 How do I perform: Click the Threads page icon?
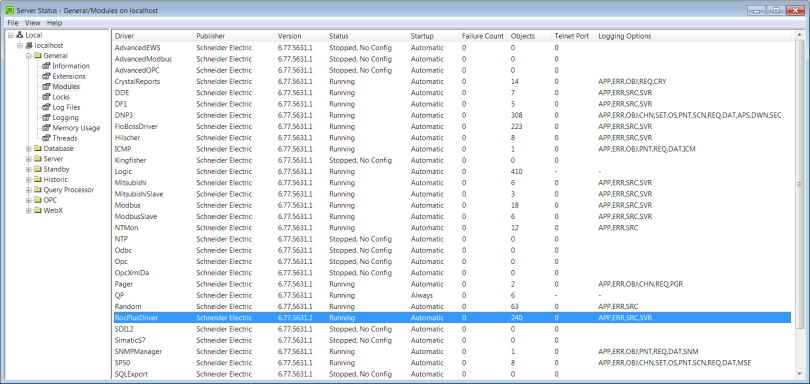click(x=46, y=139)
